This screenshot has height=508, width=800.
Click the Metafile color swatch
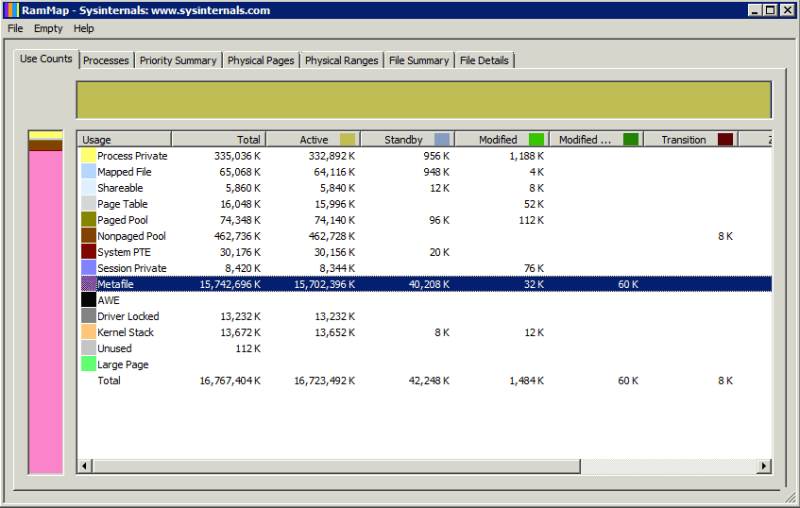pyautogui.click(x=89, y=284)
